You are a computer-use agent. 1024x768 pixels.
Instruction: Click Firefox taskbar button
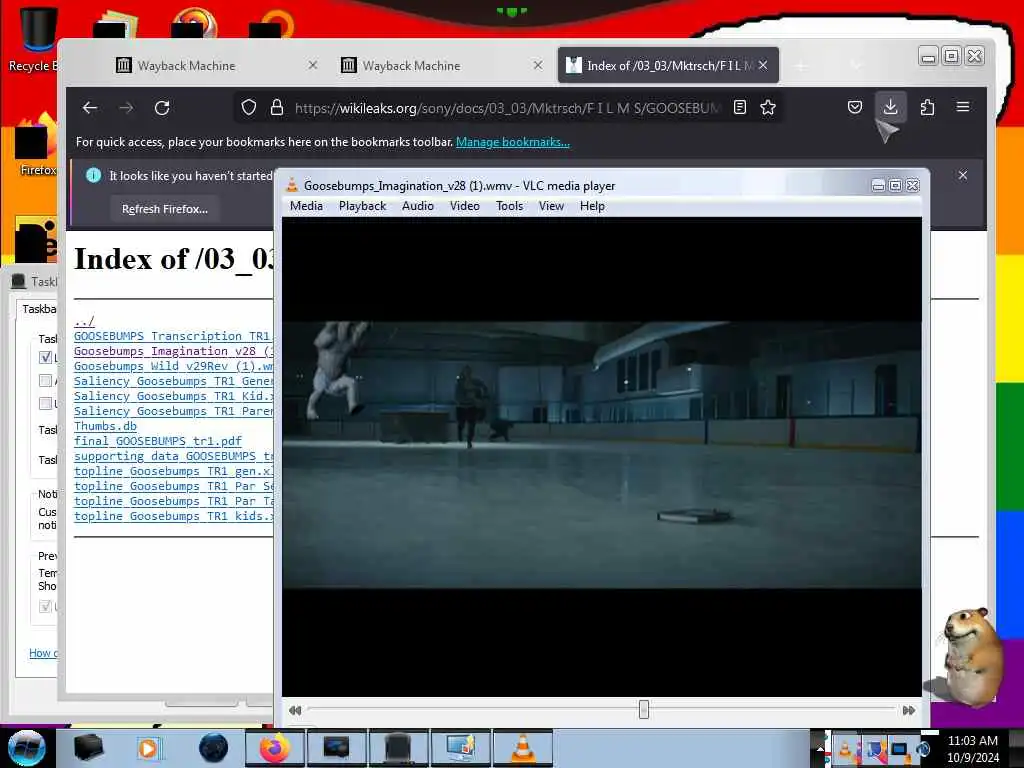(x=274, y=748)
